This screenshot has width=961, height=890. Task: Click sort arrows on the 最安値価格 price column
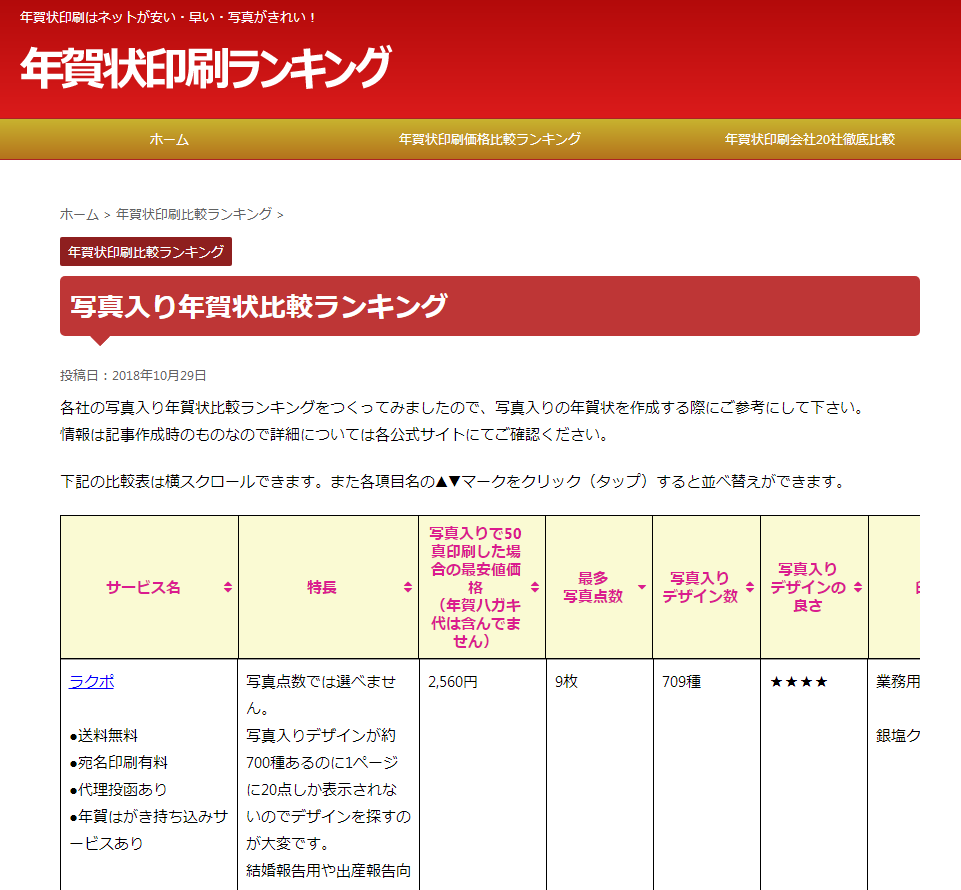pyautogui.click(x=535, y=588)
